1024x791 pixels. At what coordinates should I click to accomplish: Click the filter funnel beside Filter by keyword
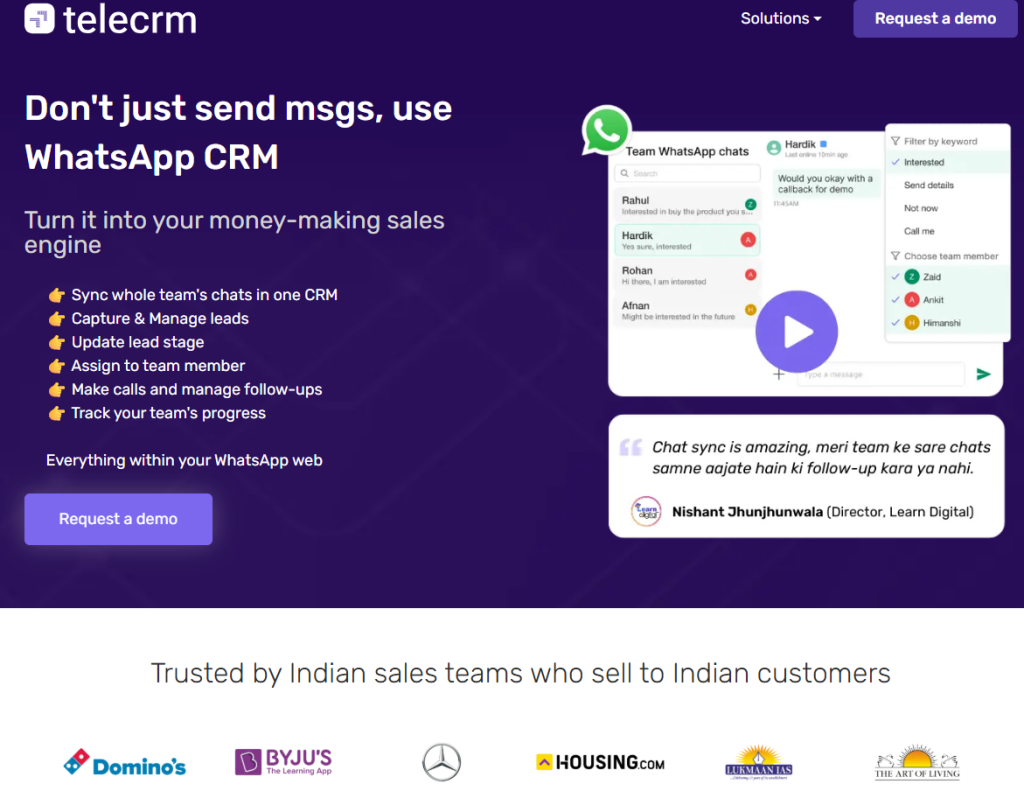pyautogui.click(x=895, y=141)
